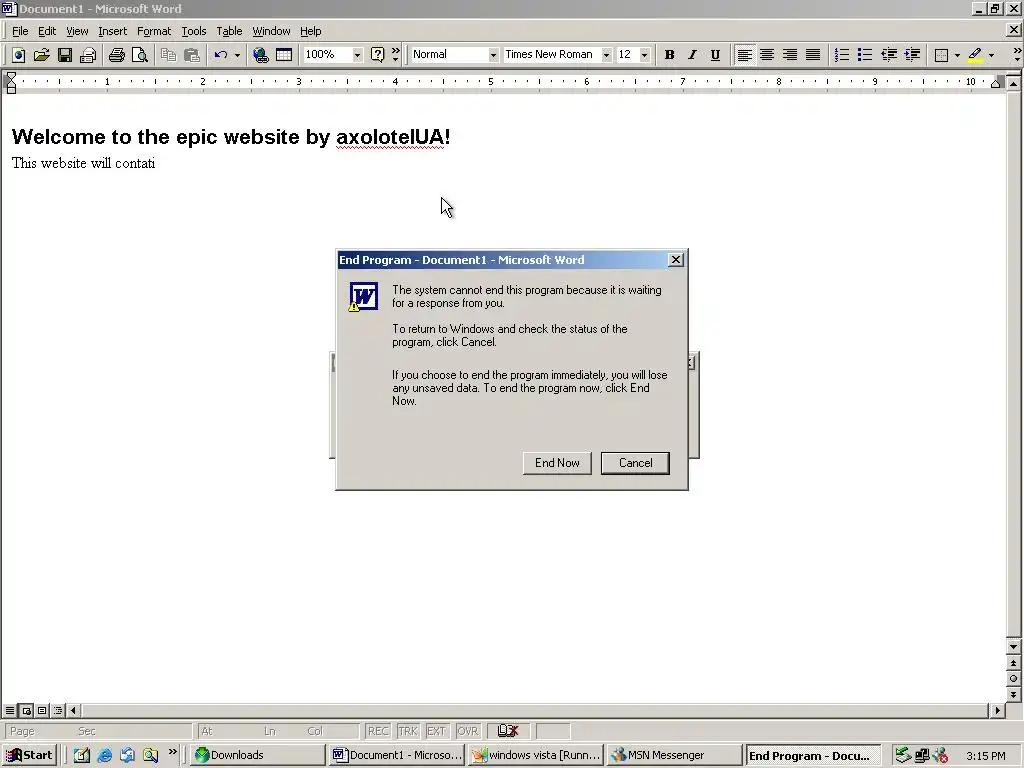The width and height of the screenshot is (1024, 768).
Task: Click the Decrease Indent icon
Action: point(889,55)
